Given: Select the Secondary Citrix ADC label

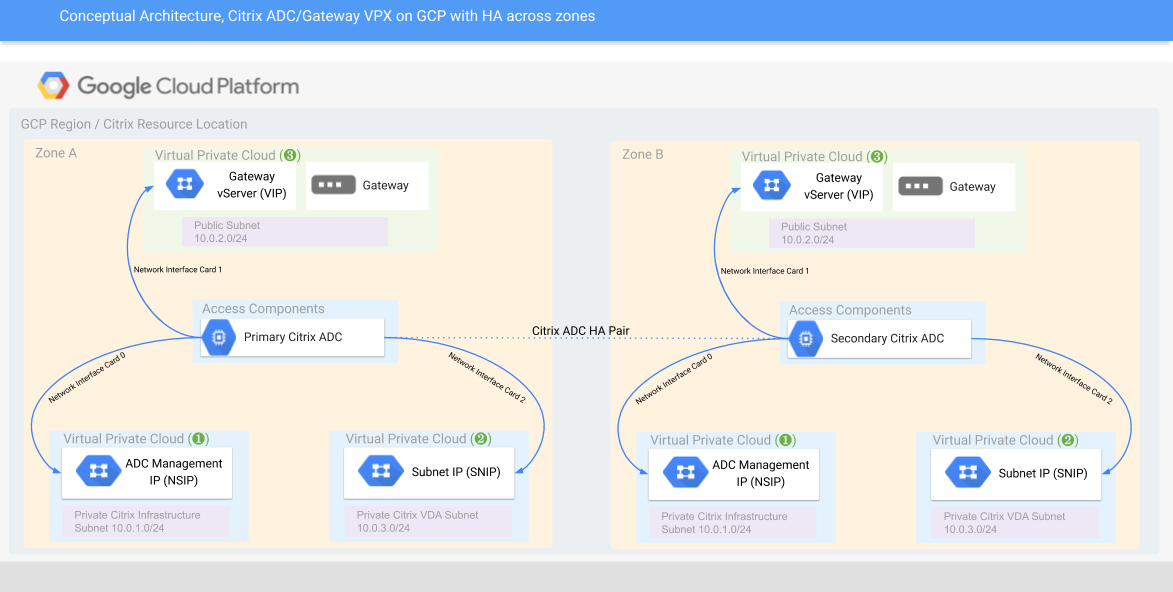Looking at the screenshot, I should coord(887,338).
